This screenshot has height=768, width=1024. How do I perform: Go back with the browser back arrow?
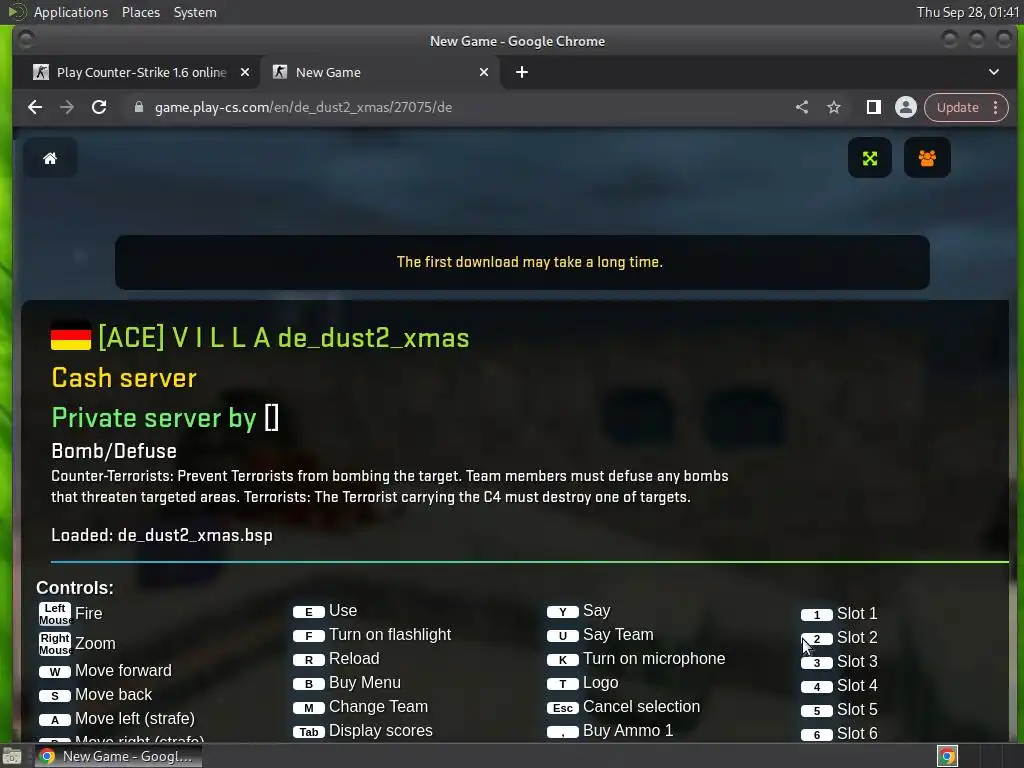pyautogui.click(x=35, y=107)
